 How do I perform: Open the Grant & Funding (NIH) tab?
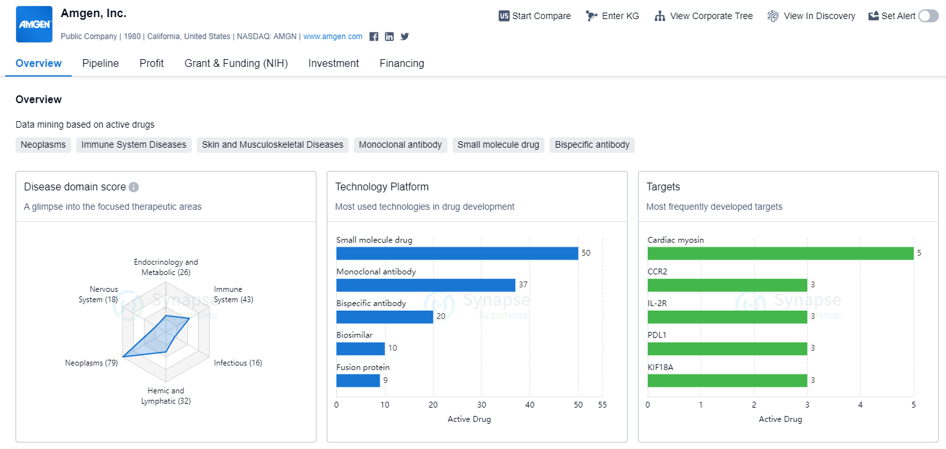pos(236,63)
